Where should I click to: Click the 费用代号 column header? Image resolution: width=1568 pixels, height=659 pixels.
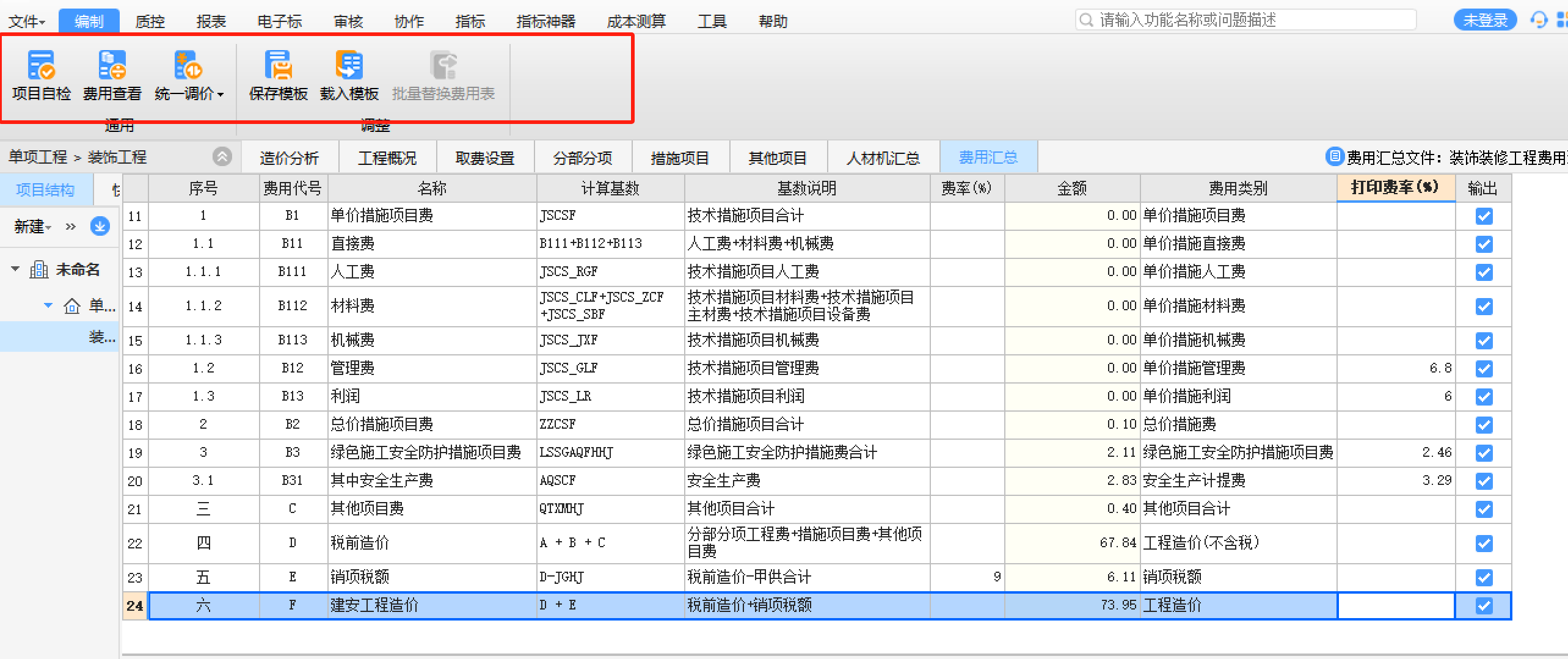click(x=293, y=188)
